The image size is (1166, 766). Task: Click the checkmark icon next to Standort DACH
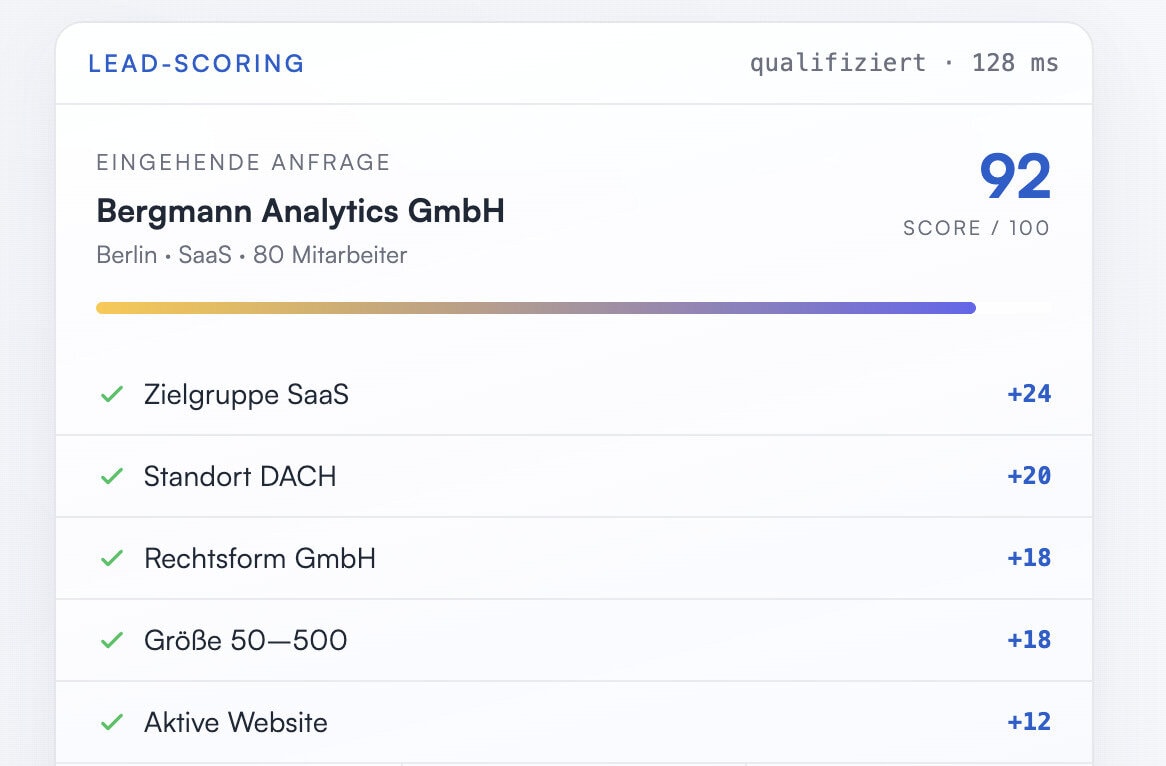tap(112, 476)
